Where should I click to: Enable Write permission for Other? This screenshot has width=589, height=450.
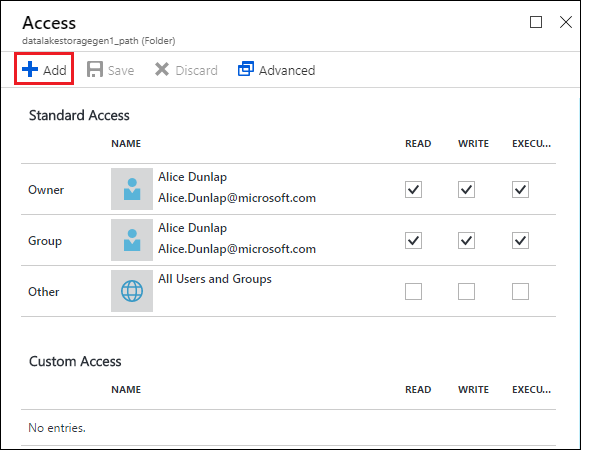click(x=466, y=291)
